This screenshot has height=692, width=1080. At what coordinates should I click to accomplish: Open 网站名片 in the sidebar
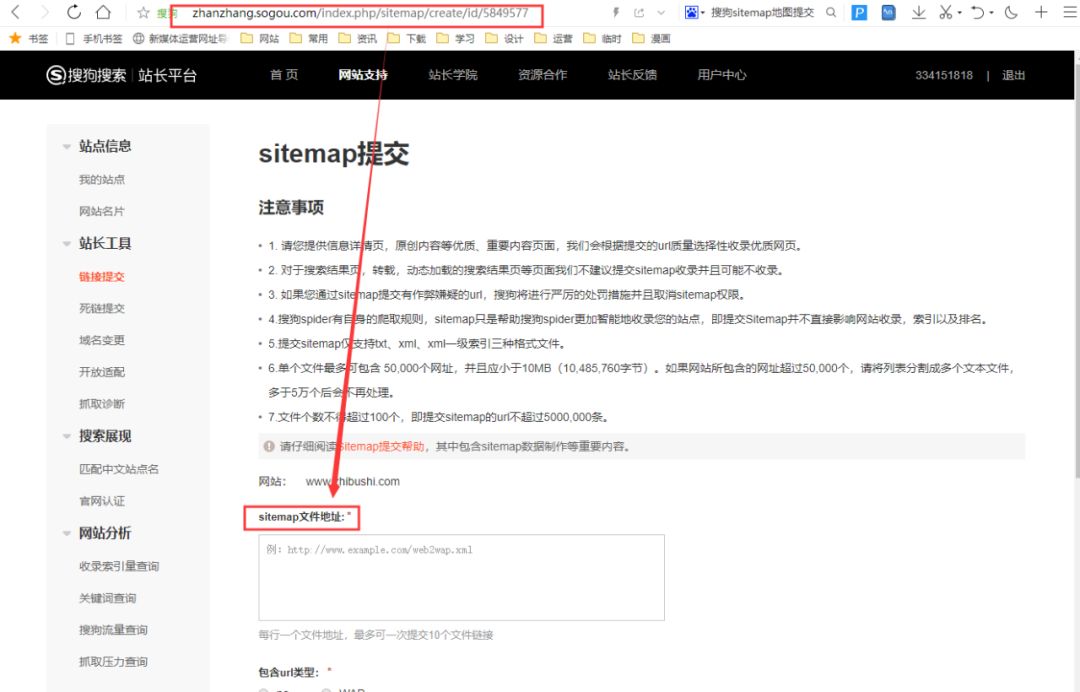coord(102,211)
